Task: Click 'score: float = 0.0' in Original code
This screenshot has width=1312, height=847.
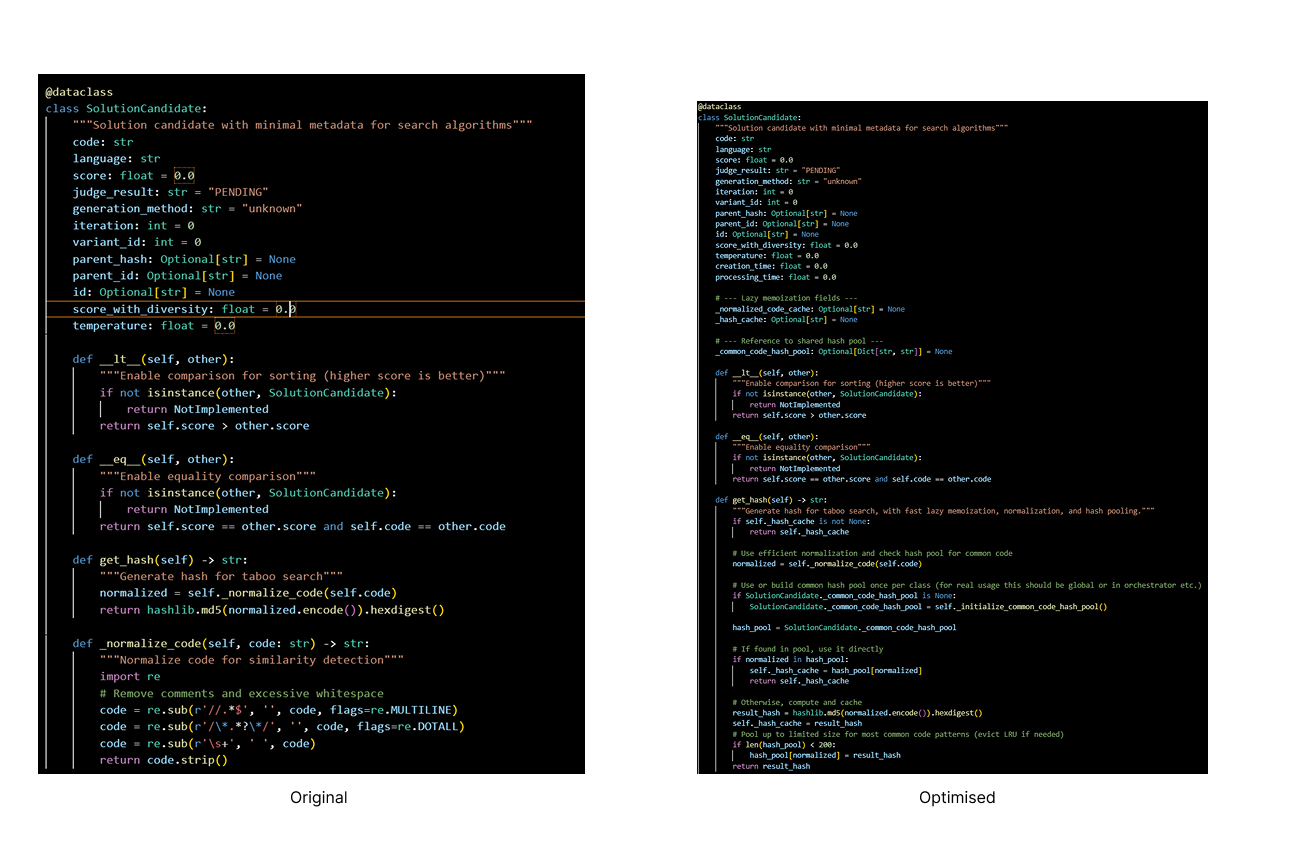Action: [133, 175]
